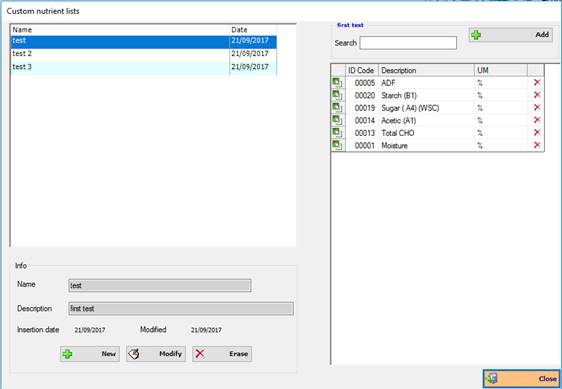Image resolution: width=562 pixels, height=389 pixels.
Task: Remove Total CHO with its red X
Action: click(x=537, y=133)
